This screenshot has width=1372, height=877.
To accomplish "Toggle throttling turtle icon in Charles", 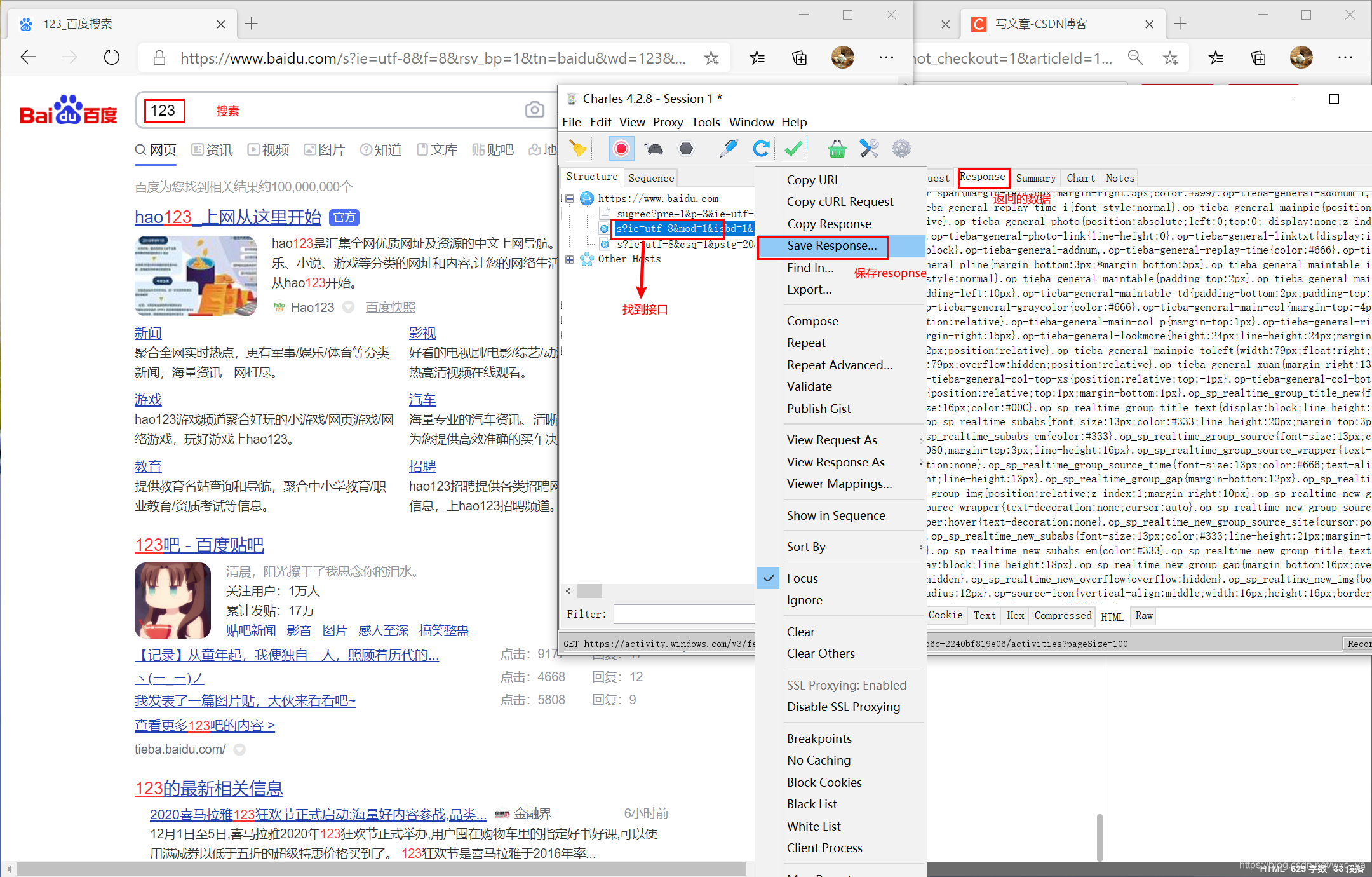I will point(654,149).
